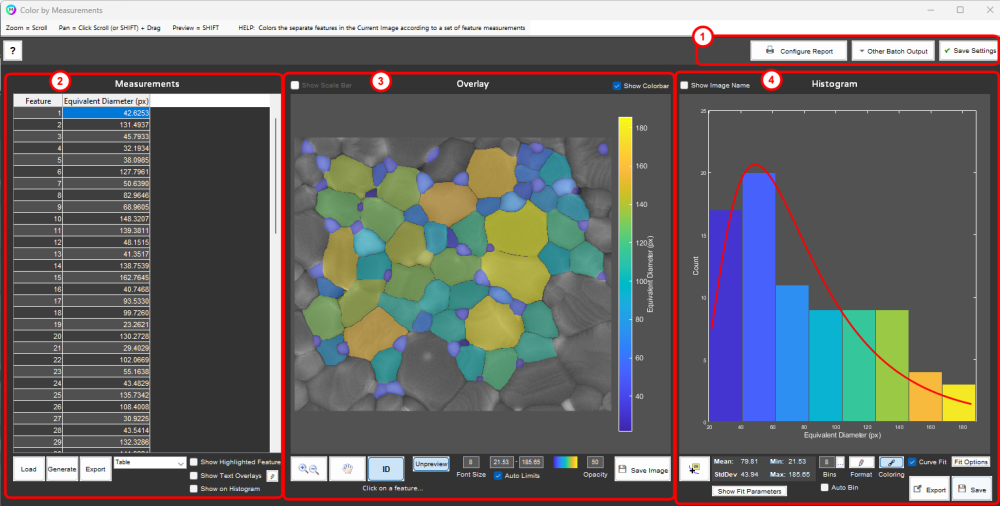Select the cell 42.8253
This screenshot has height=506, width=1000.
[107, 113]
